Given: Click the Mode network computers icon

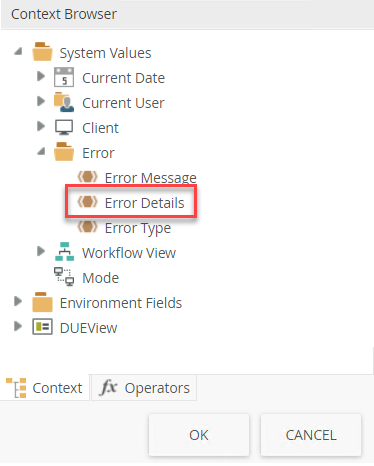Looking at the screenshot, I should pos(64,277).
